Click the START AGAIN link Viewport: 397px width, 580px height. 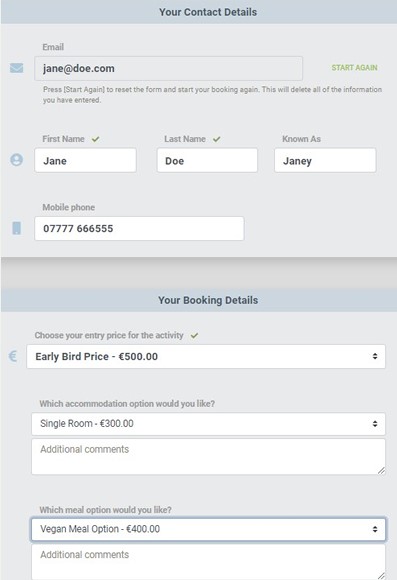(x=354, y=68)
